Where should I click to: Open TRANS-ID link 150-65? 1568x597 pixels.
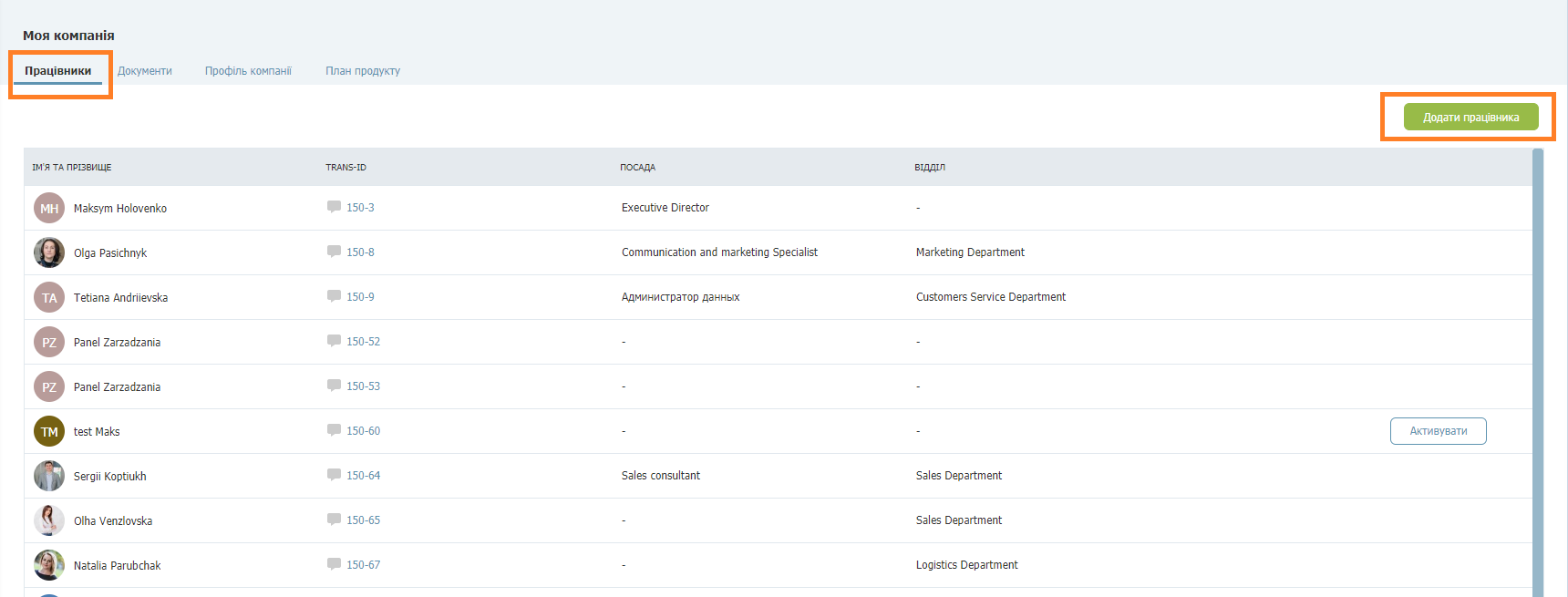point(363,520)
